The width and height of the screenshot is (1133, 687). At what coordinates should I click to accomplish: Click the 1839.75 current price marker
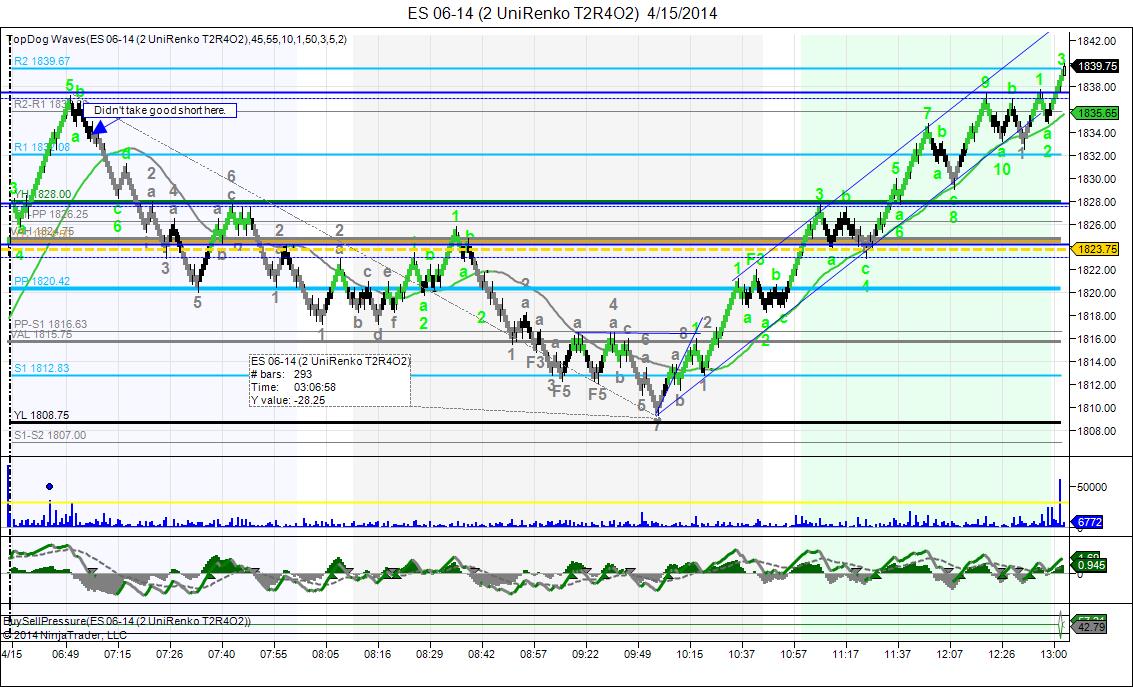point(1097,66)
